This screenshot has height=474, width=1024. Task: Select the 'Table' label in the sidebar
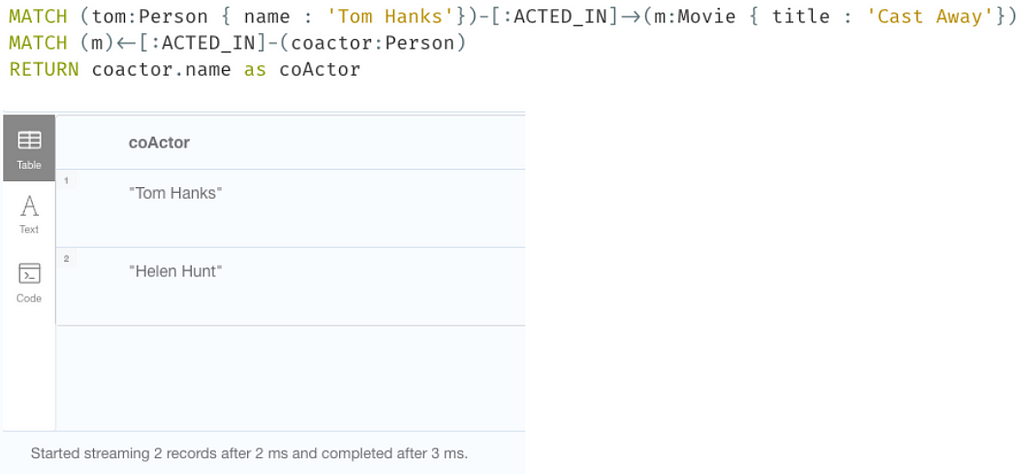29,165
